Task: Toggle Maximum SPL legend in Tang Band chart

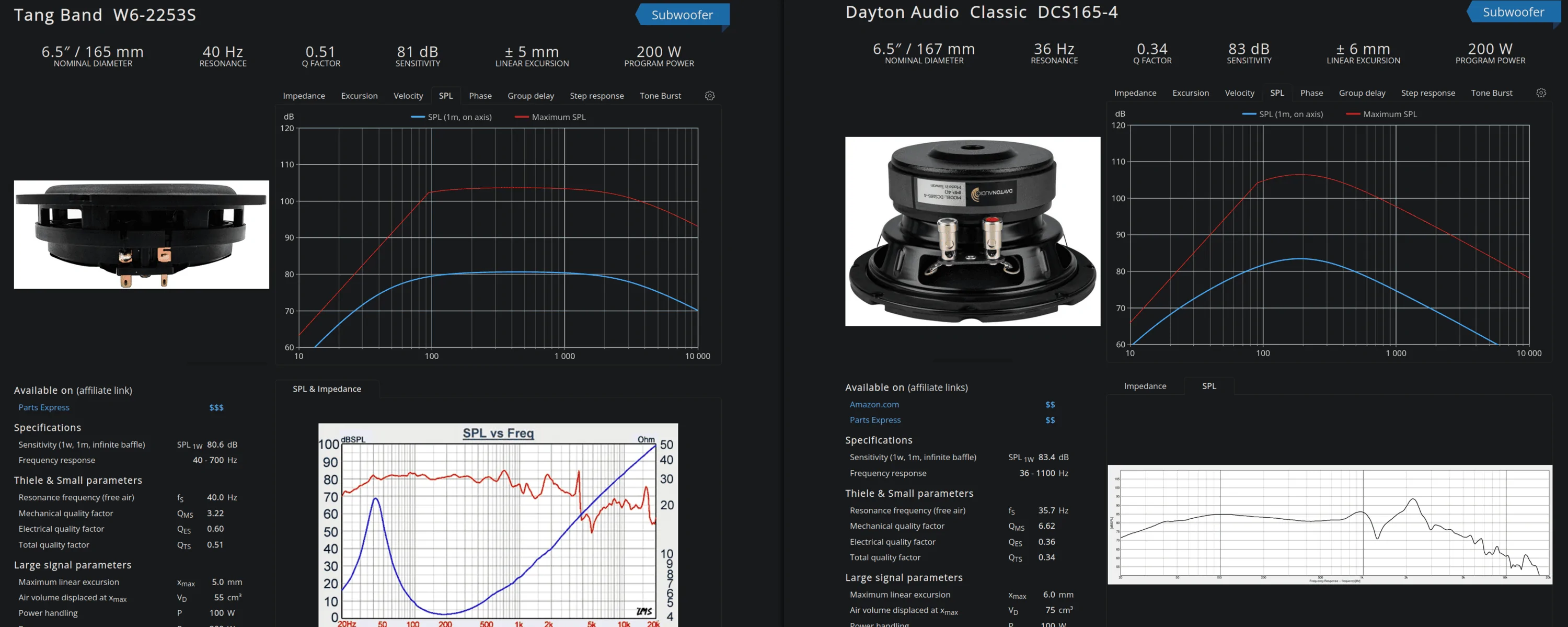Action: pos(550,117)
